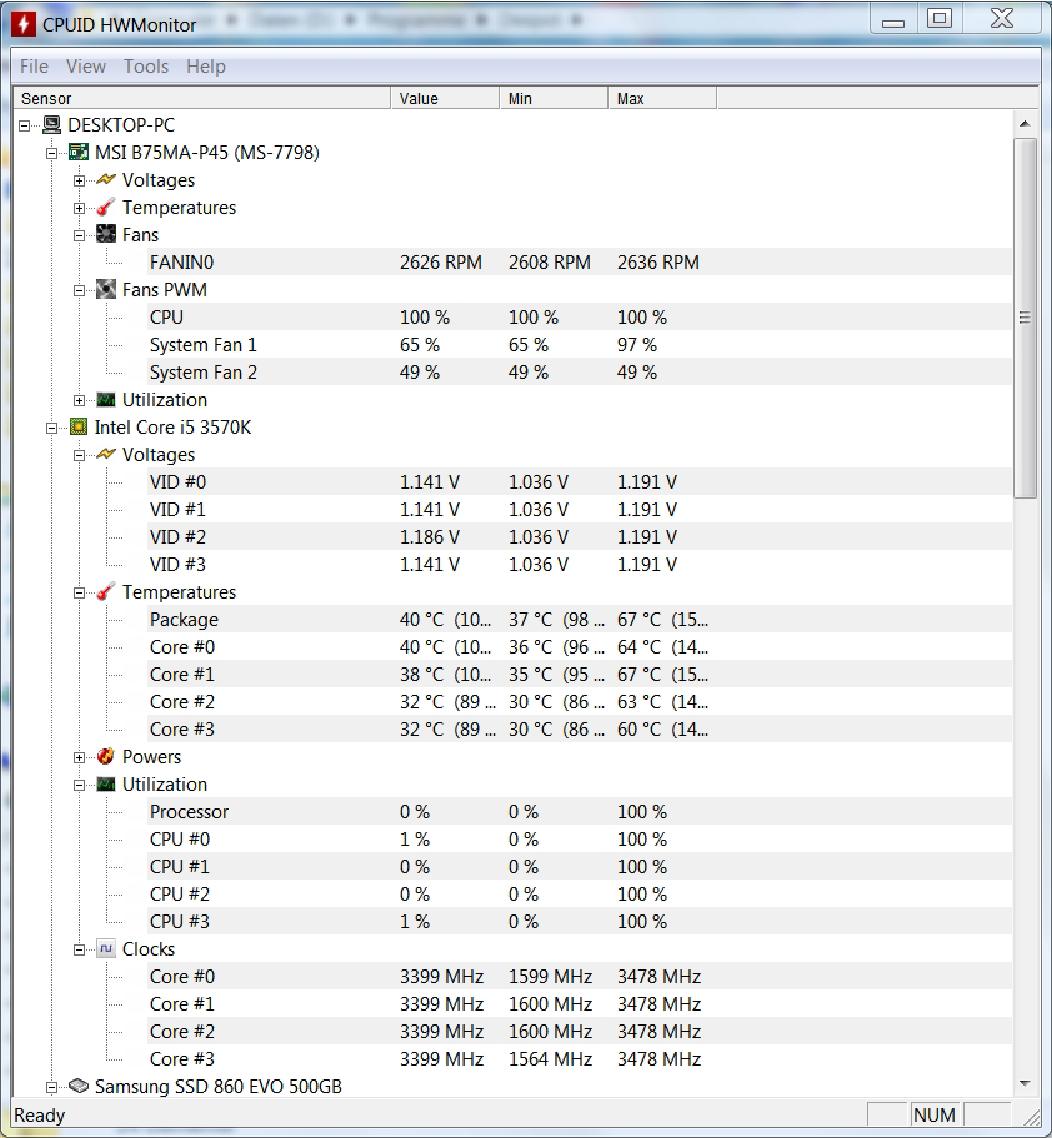Select the Core #3 temperature row
The width and height of the screenshot is (1052, 1138).
click(579, 729)
